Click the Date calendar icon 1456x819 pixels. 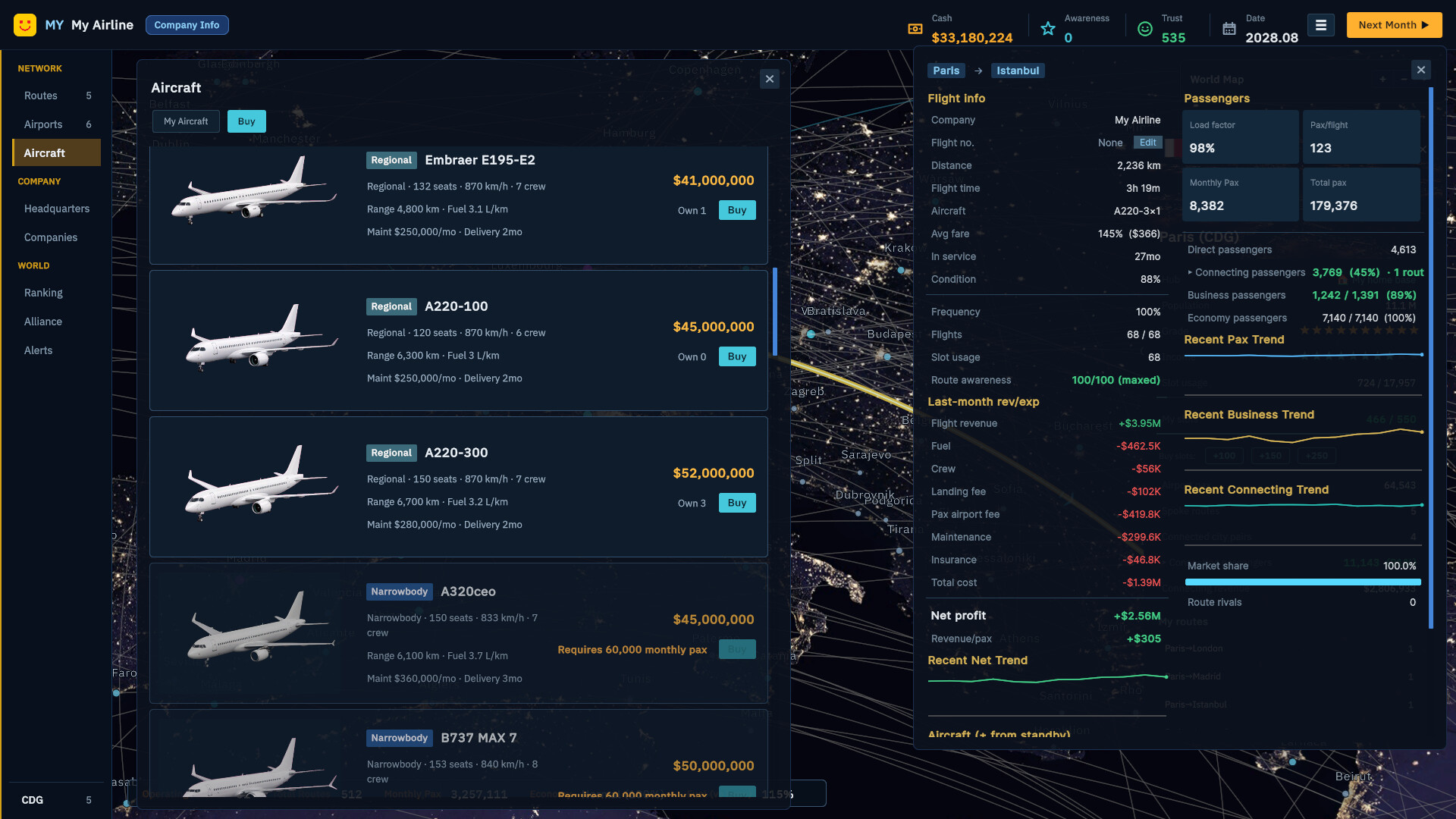tap(1229, 29)
